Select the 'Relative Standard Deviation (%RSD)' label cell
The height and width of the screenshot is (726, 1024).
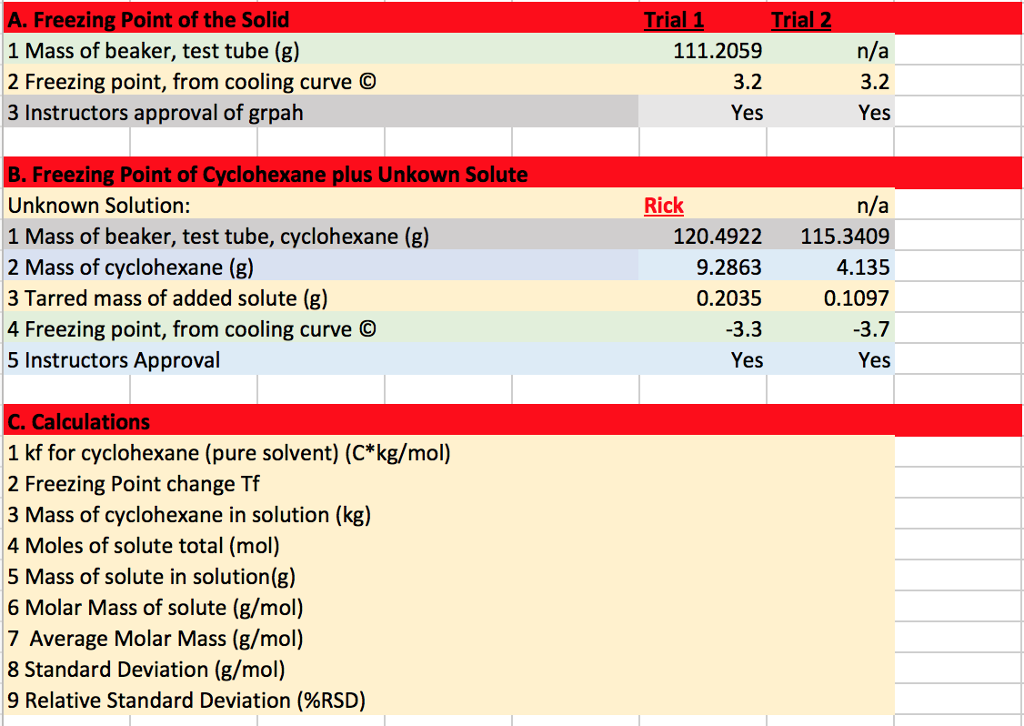(186, 700)
